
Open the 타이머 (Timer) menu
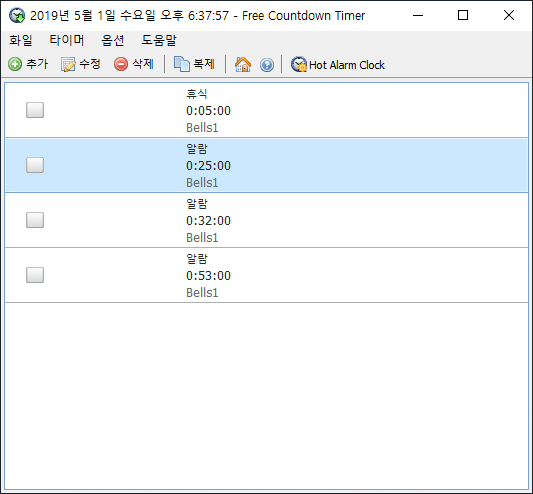click(x=67, y=40)
